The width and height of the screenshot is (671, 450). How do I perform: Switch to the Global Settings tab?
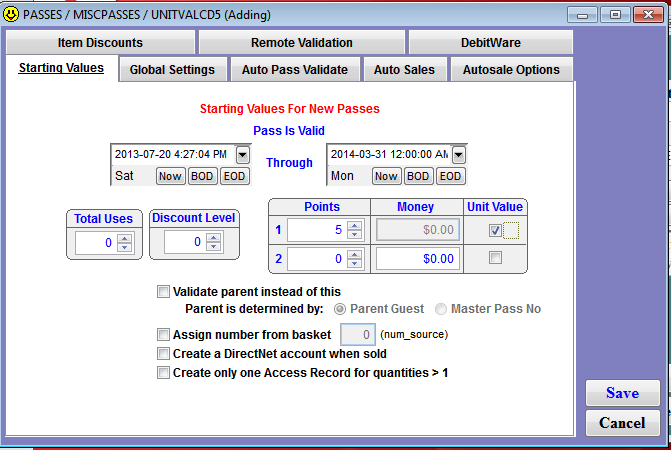(172, 69)
